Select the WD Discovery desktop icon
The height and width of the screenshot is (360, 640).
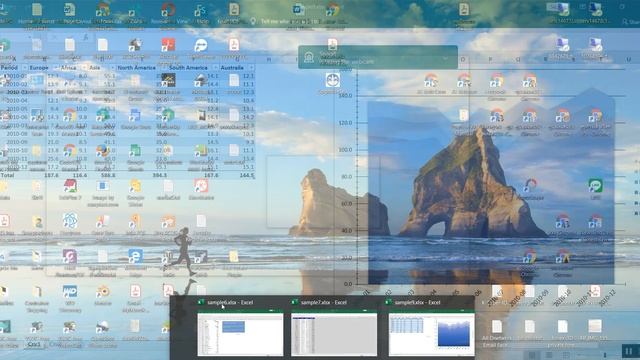point(70,298)
